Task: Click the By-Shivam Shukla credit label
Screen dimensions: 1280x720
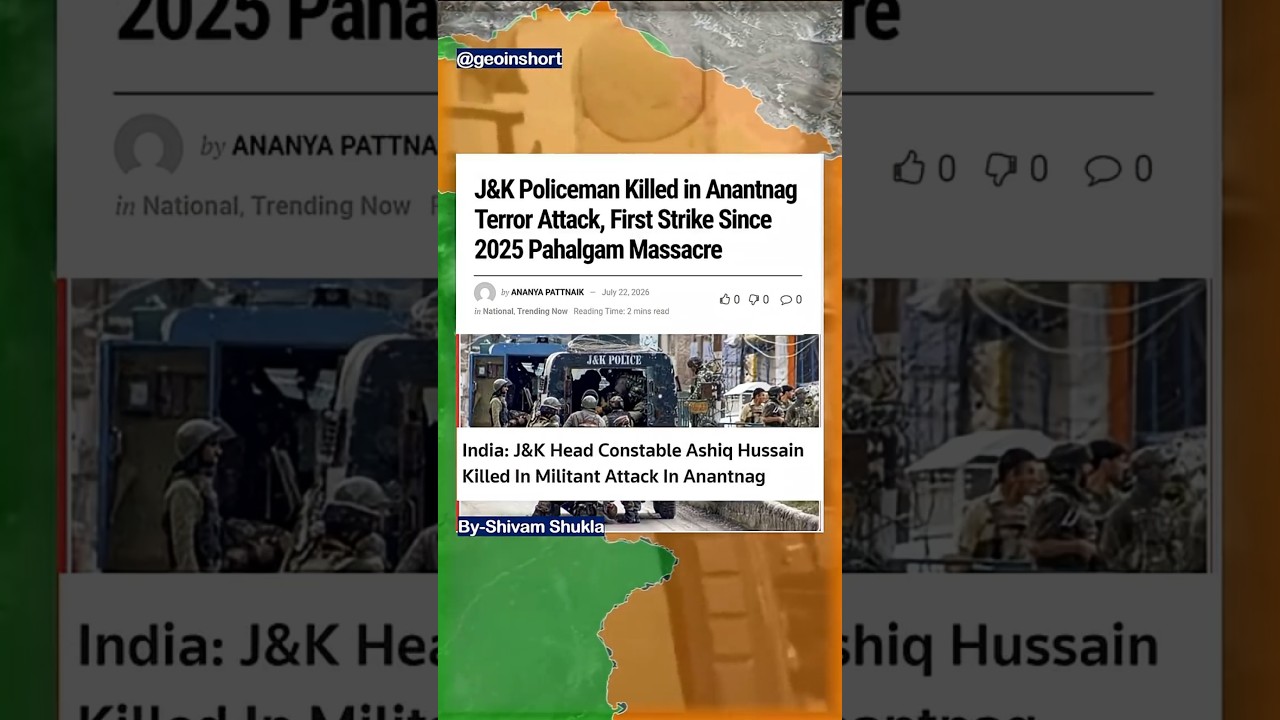Action: pos(531,526)
